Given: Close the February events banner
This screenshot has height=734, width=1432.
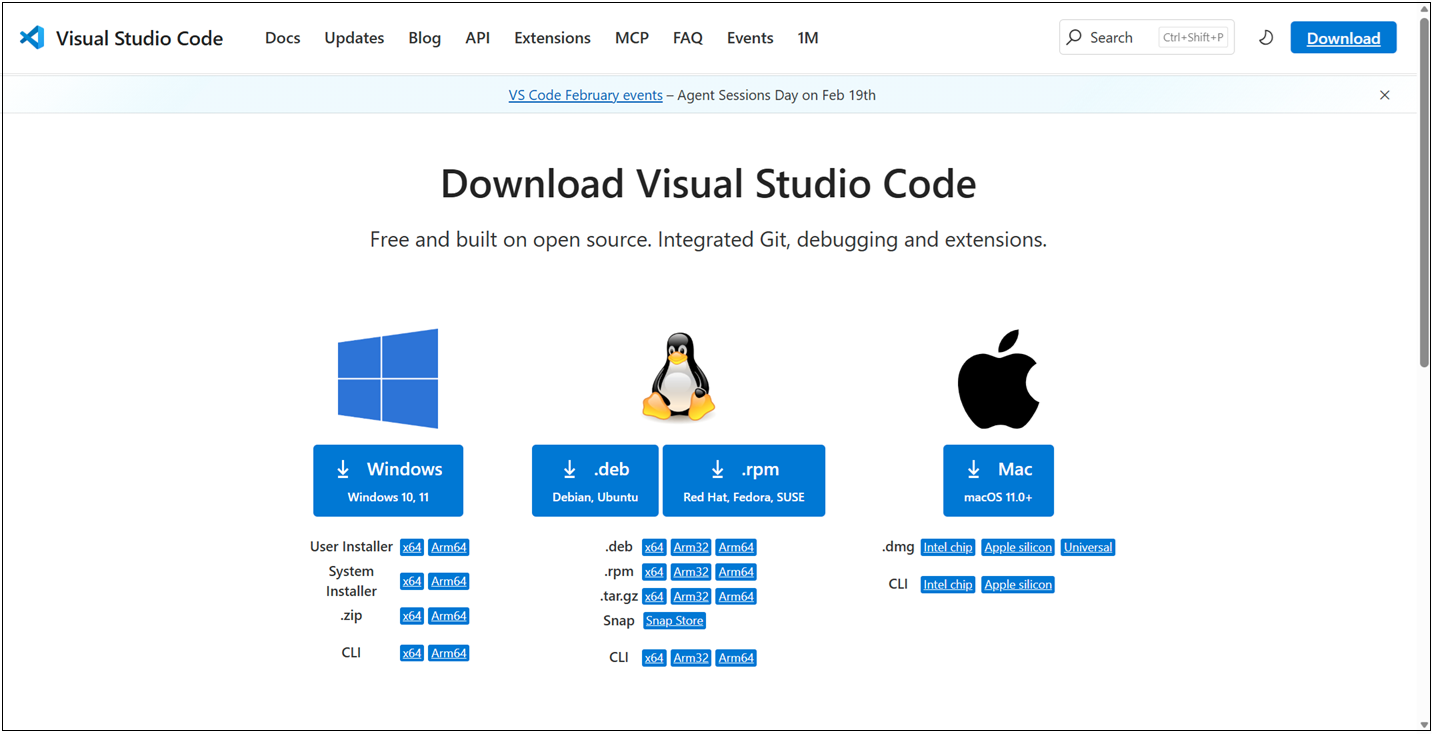Looking at the screenshot, I should click(x=1384, y=95).
